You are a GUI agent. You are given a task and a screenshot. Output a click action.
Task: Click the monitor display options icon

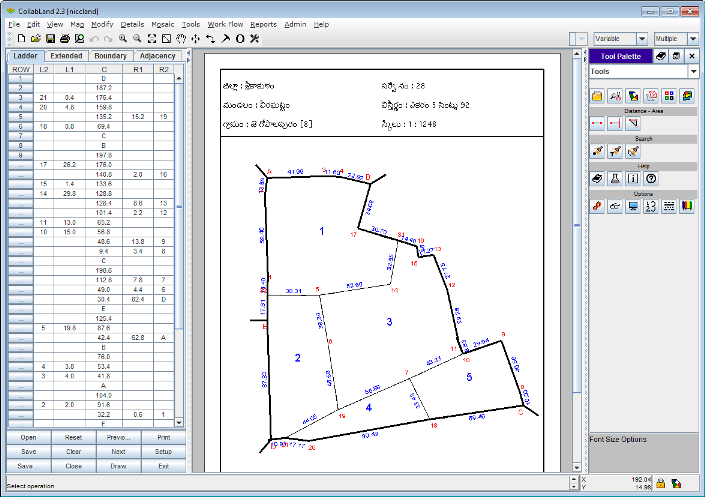(x=633, y=206)
